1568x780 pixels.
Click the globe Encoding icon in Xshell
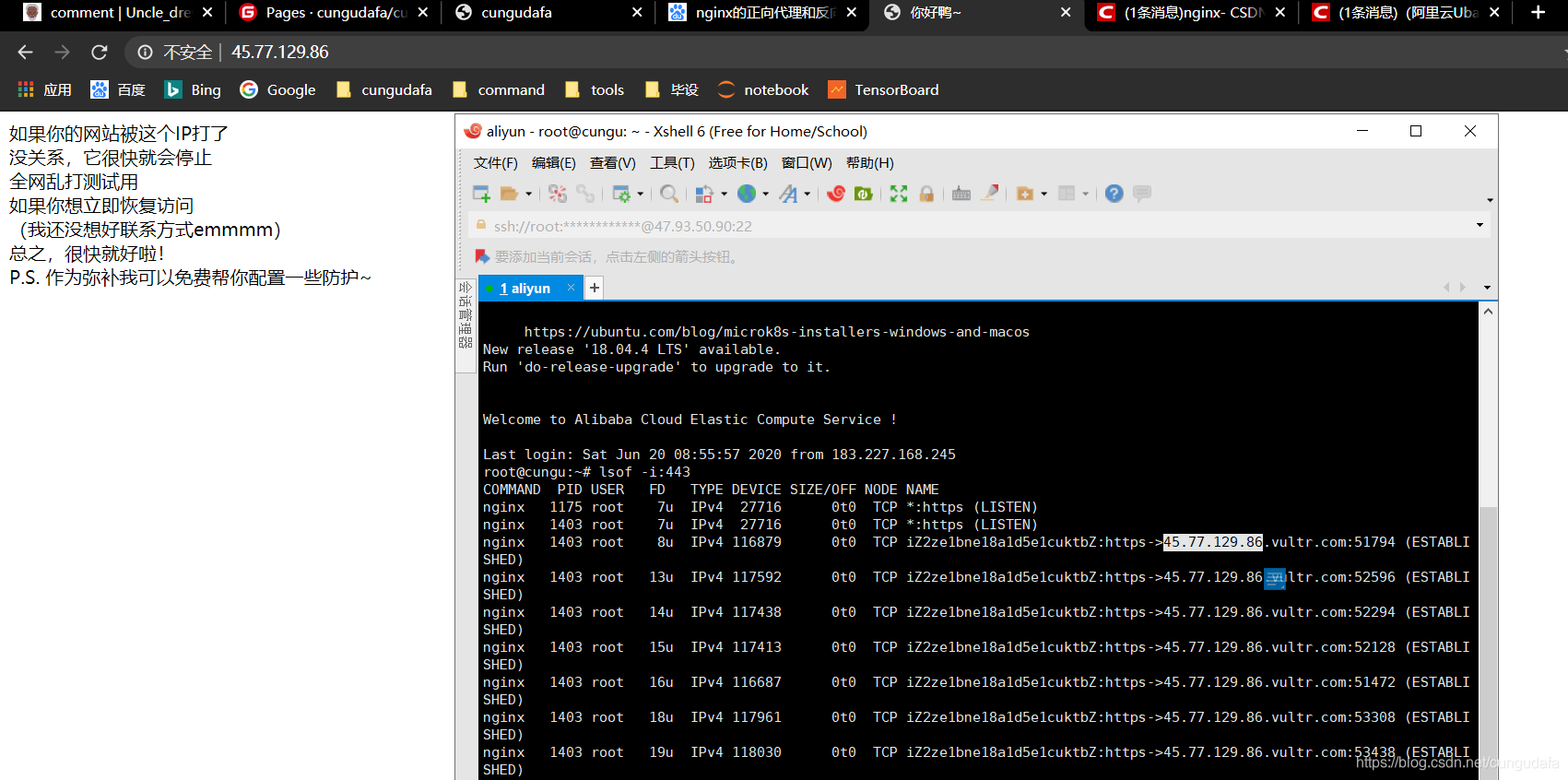click(747, 194)
